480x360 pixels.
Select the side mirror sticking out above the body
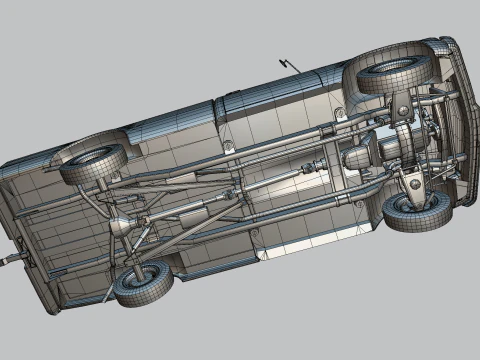point(289,66)
